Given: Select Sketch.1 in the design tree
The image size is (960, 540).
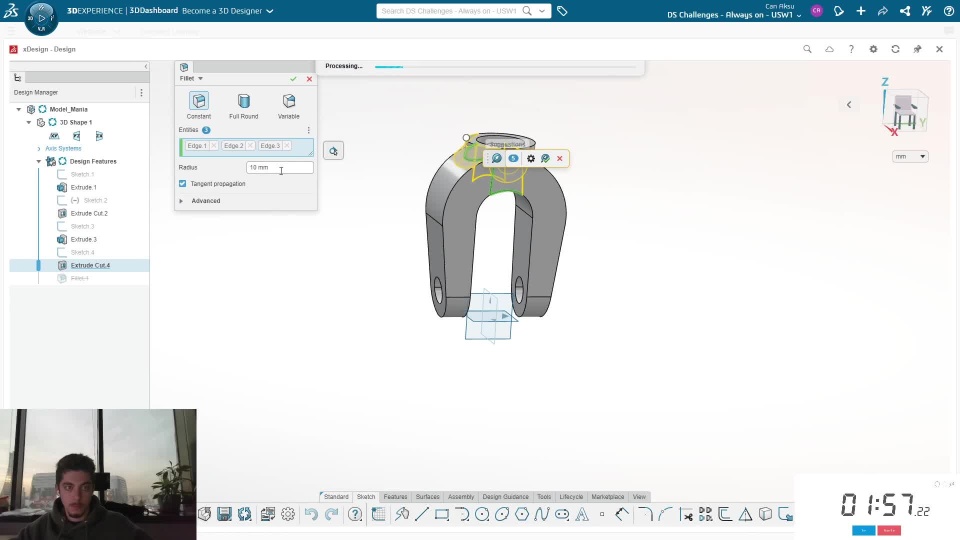Looking at the screenshot, I should click(x=82, y=174).
